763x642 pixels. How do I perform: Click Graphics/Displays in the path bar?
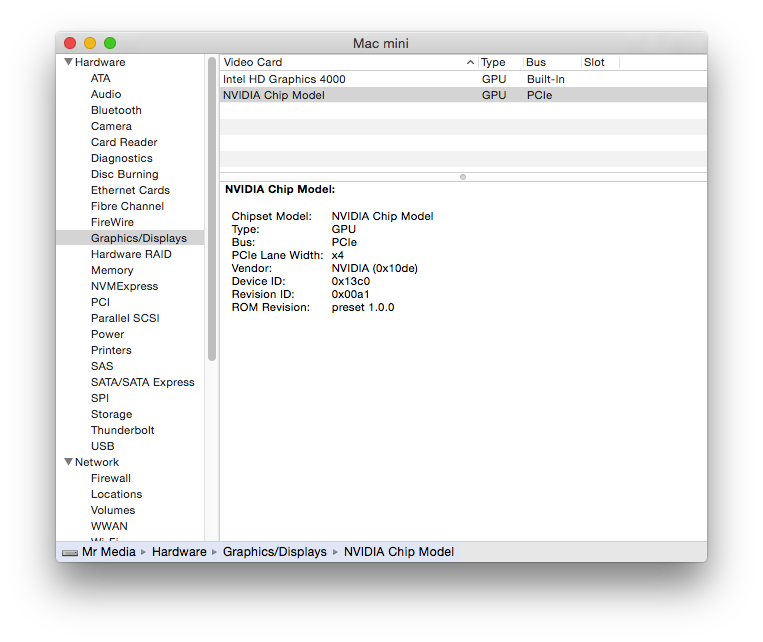point(275,551)
